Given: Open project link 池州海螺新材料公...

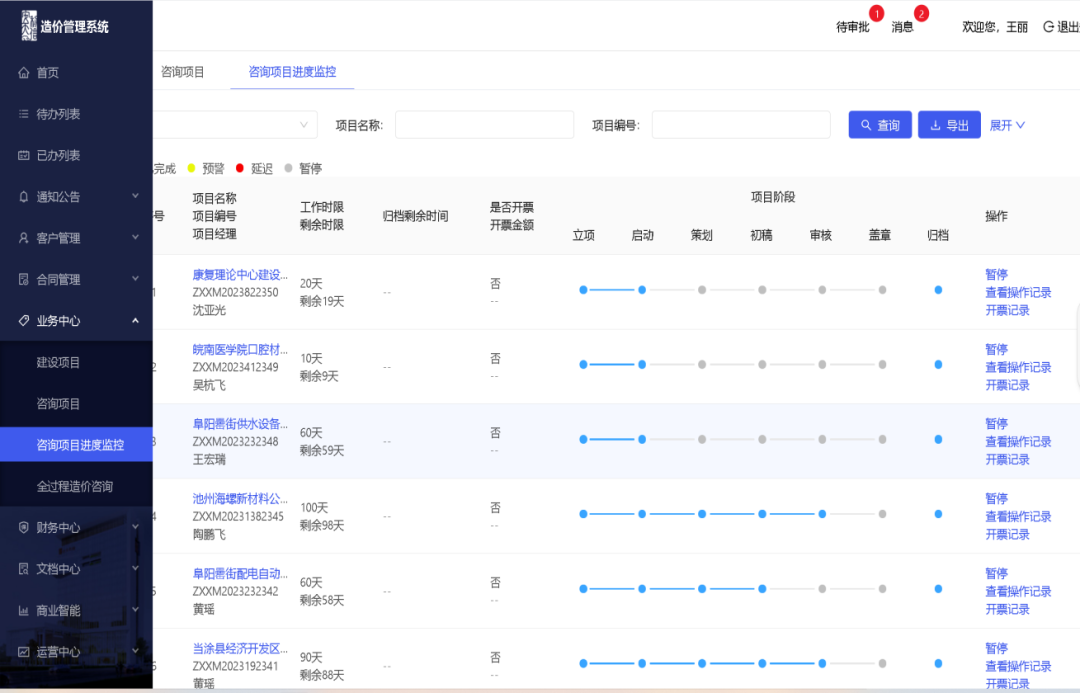Looking at the screenshot, I should pyautogui.click(x=240, y=498).
